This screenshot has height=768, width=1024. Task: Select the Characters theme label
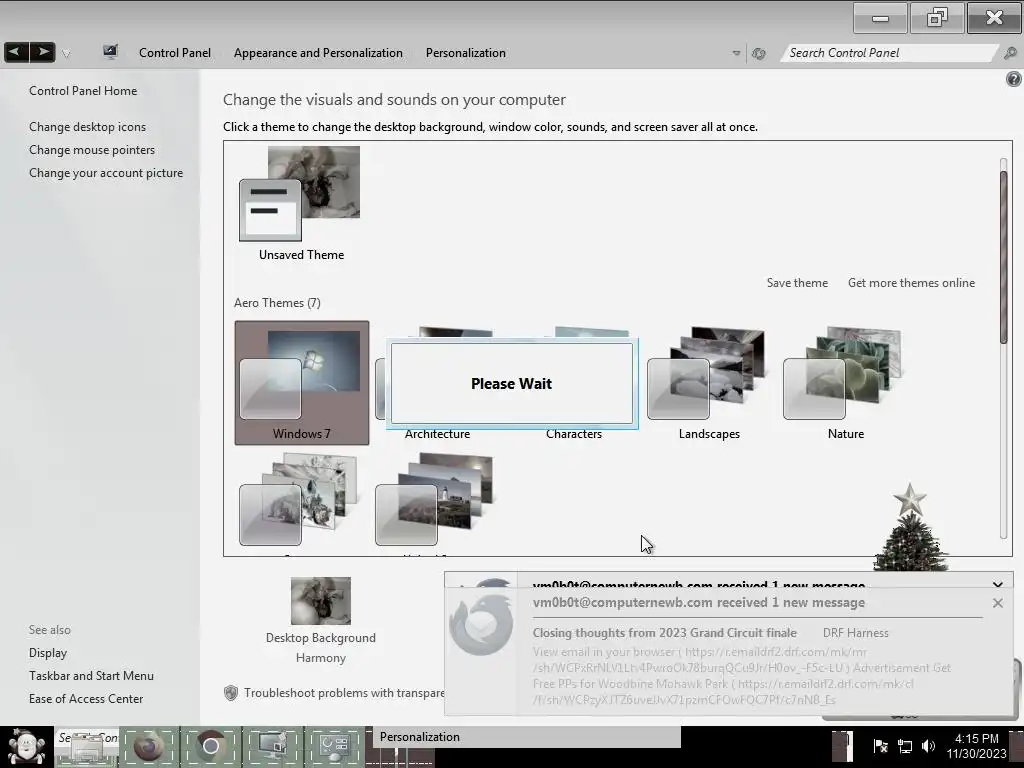coord(573,434)
